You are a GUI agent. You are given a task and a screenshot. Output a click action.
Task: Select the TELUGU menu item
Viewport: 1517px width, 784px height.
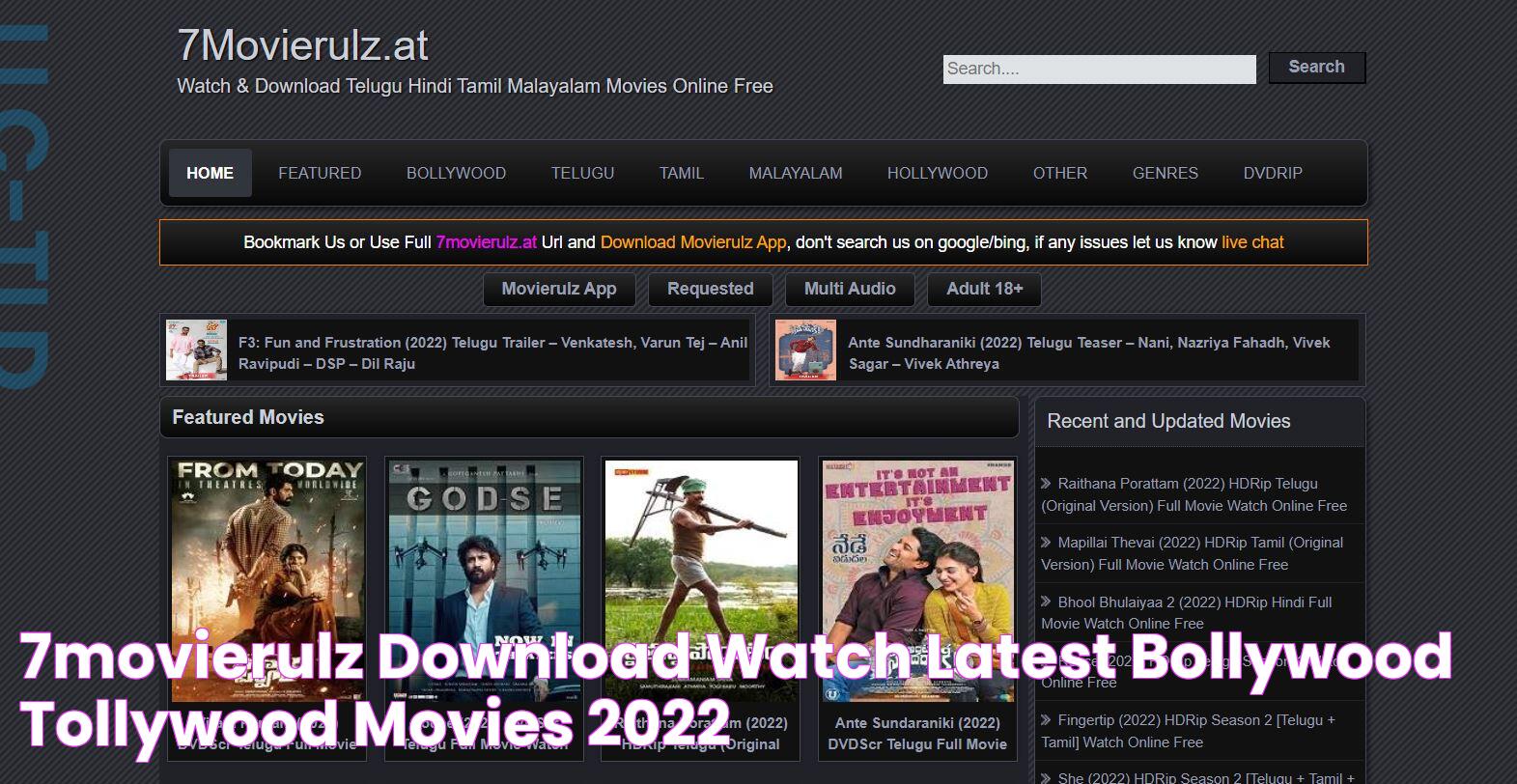[582, 173]
